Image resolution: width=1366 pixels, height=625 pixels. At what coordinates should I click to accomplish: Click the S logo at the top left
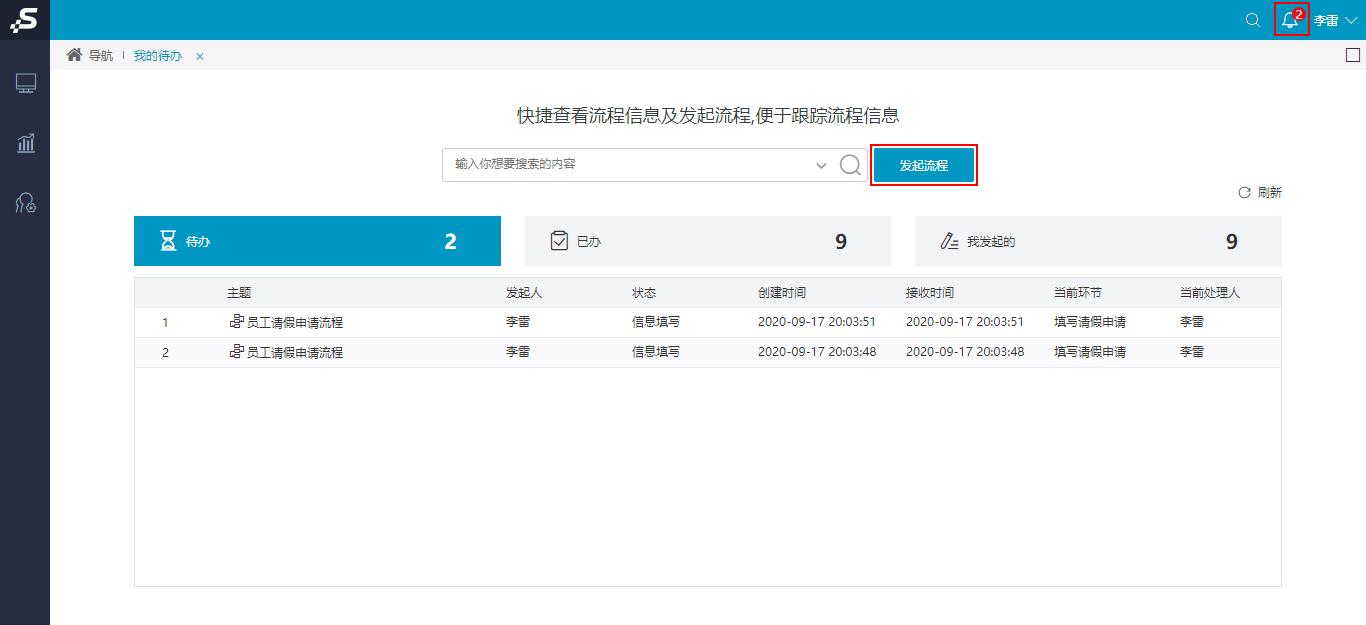24,20
